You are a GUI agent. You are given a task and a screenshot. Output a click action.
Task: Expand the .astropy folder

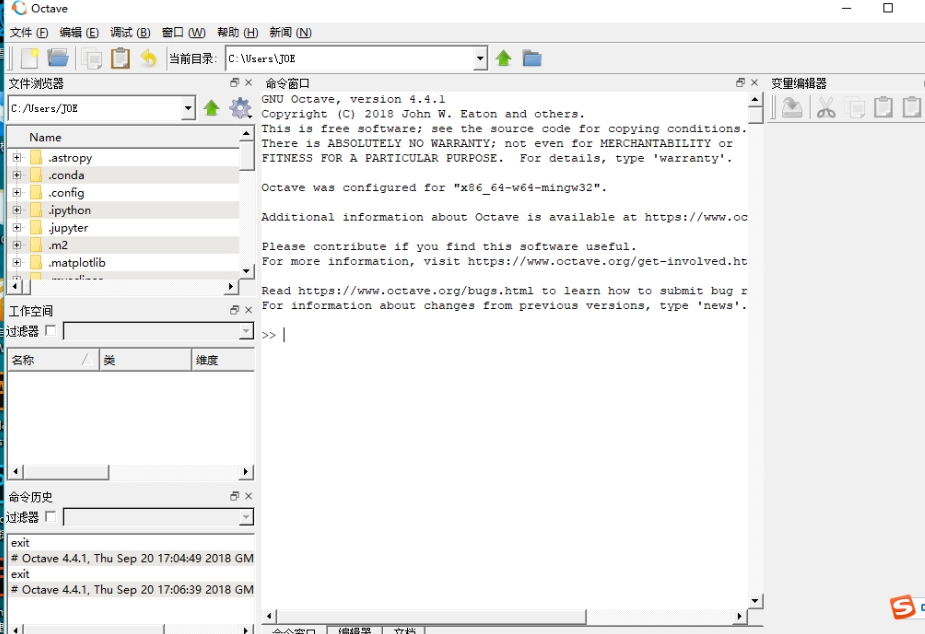coord(17,157)
